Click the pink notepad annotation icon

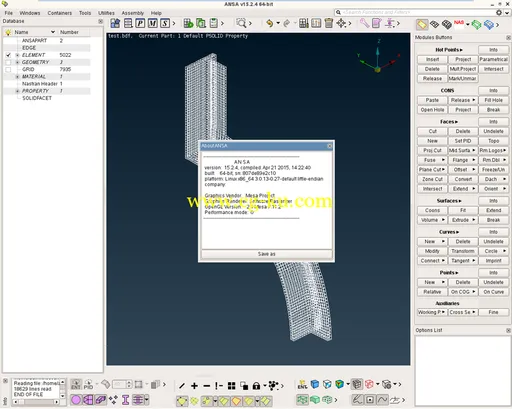[x=377, y=23]
